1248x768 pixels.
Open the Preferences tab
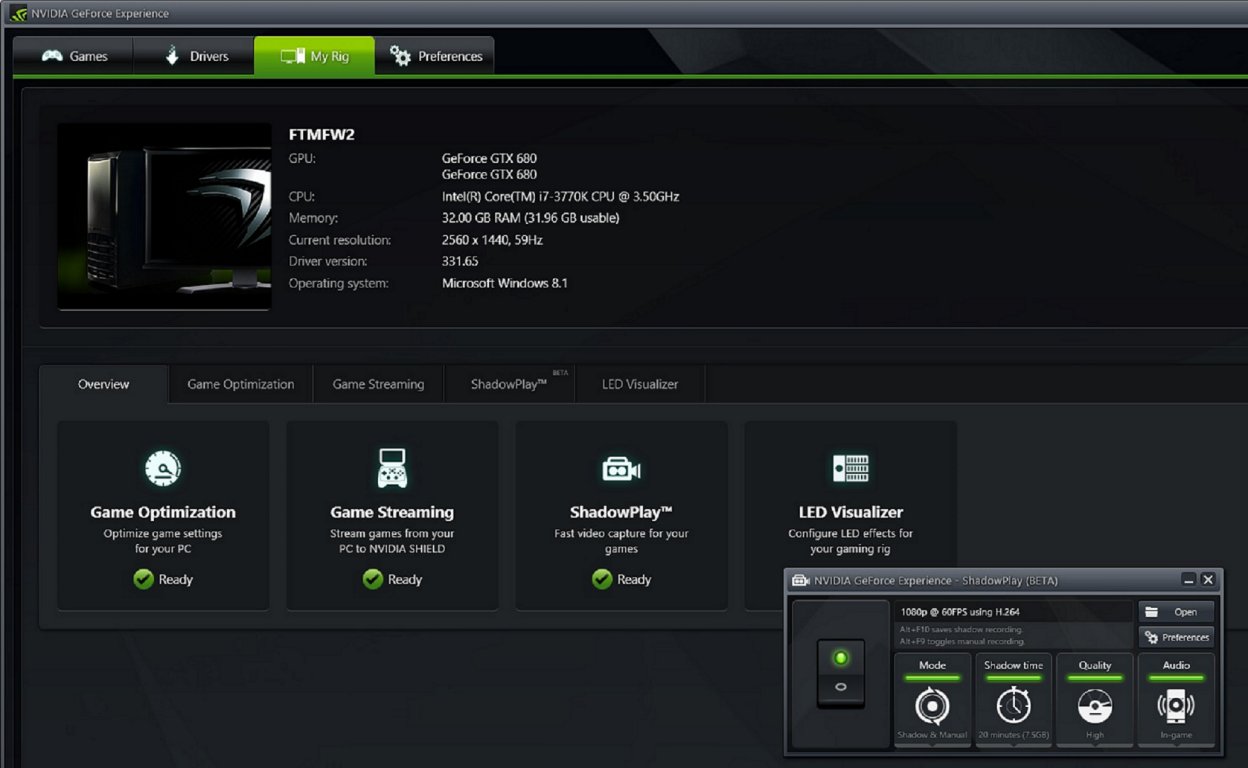434,56
